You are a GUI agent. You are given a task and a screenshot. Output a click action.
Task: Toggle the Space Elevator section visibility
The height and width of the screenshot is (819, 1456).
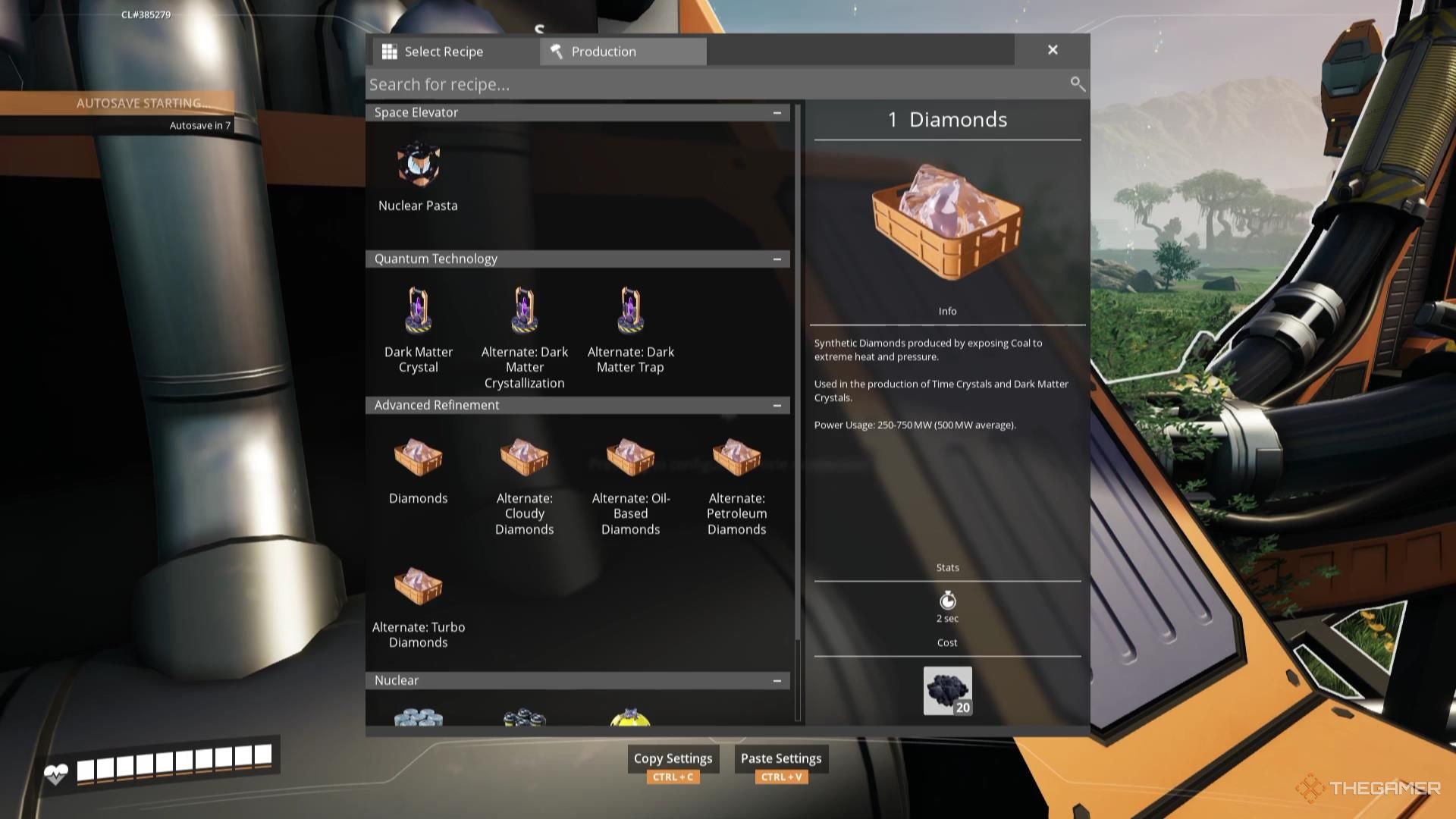[x=777, y=112]
